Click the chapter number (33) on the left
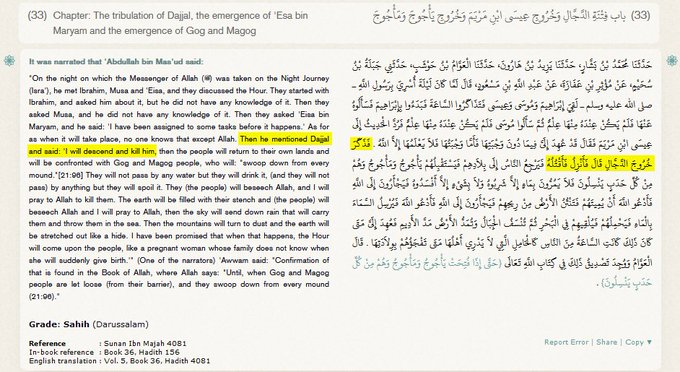 coord(37,16)
